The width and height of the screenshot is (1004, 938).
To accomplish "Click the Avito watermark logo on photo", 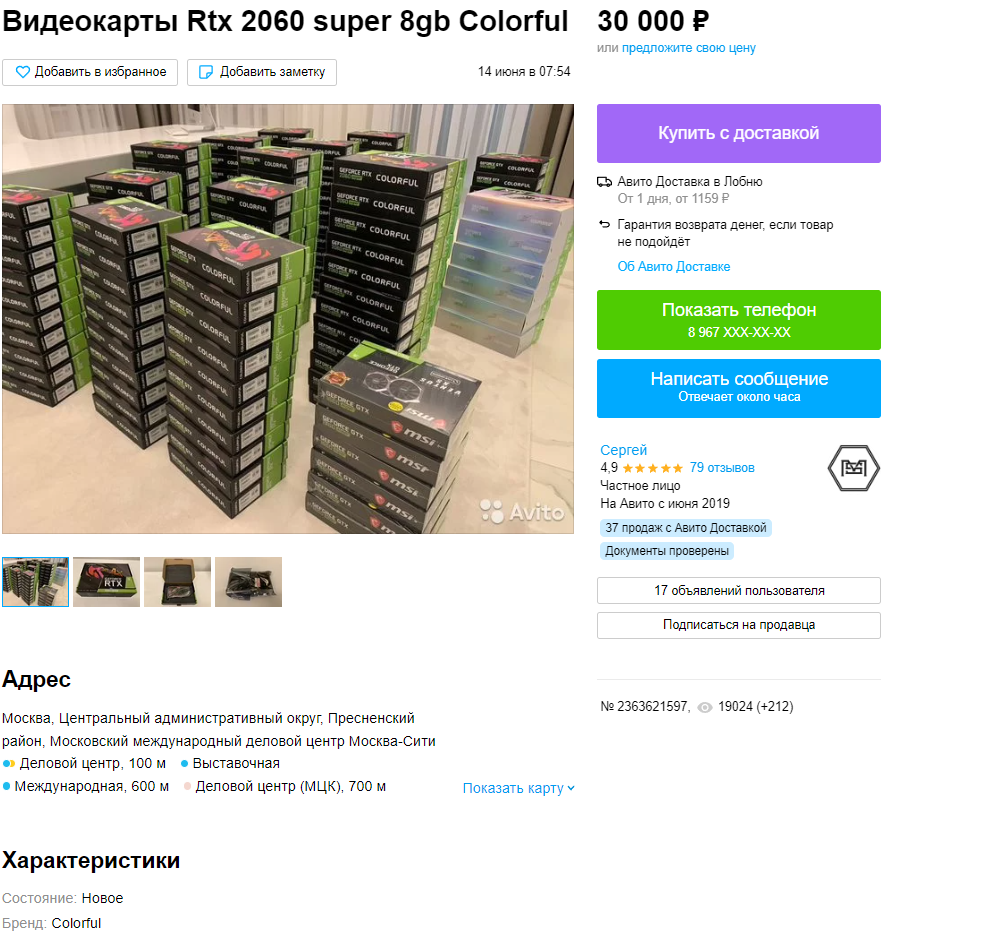I will (522, 512).
